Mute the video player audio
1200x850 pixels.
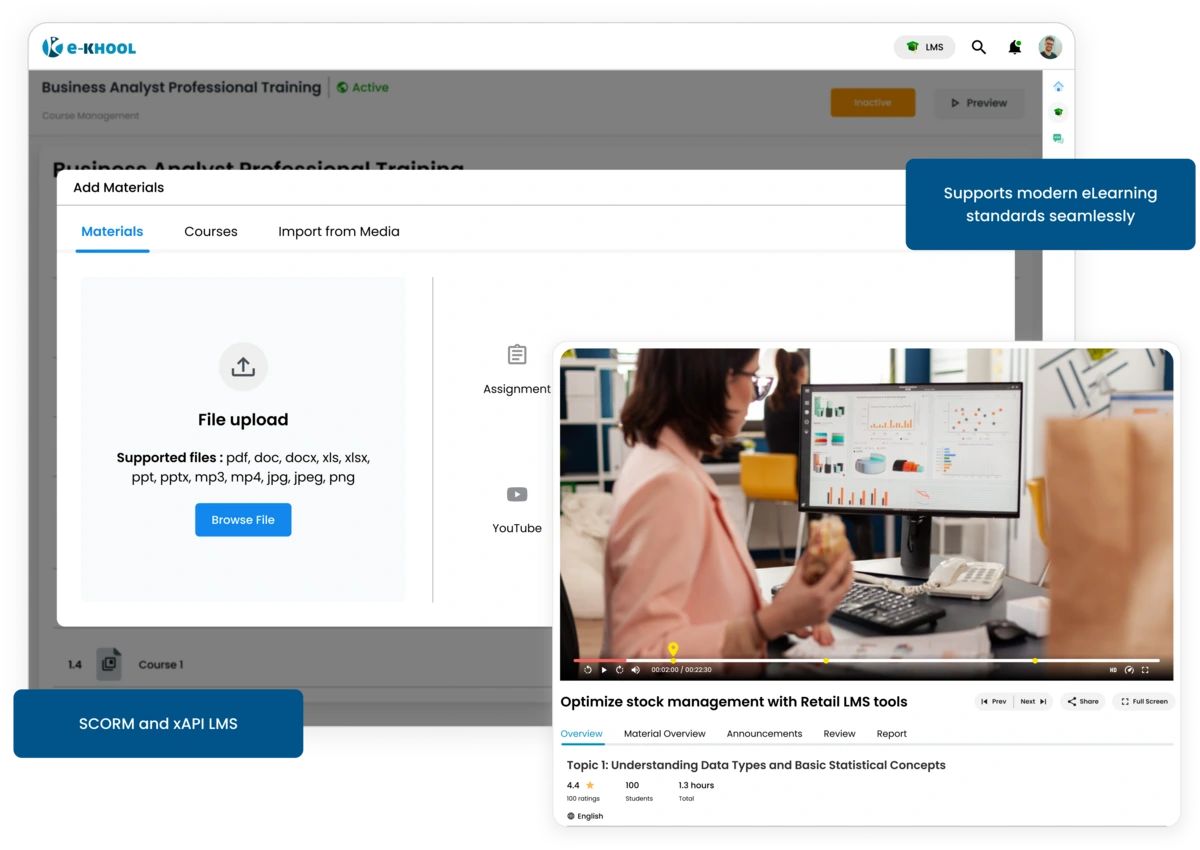pyautogui.click(x=636, y=668)
